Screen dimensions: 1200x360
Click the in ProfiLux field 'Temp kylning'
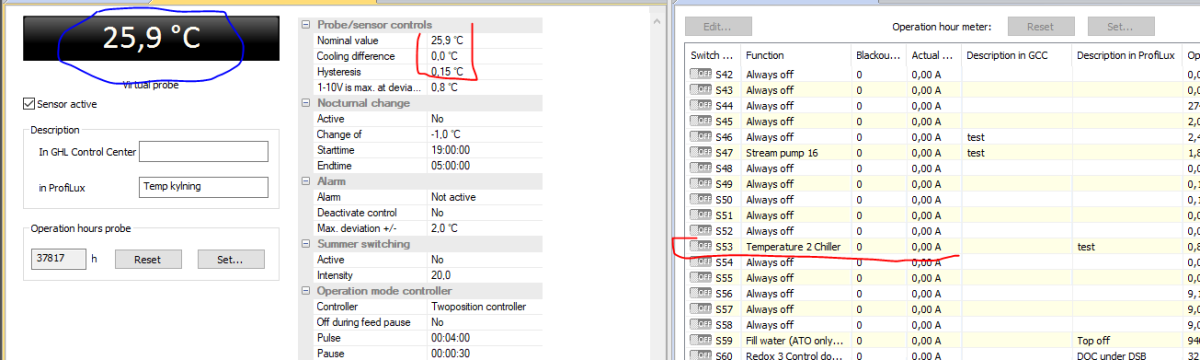pyautogui.click(x=204, y=187)
